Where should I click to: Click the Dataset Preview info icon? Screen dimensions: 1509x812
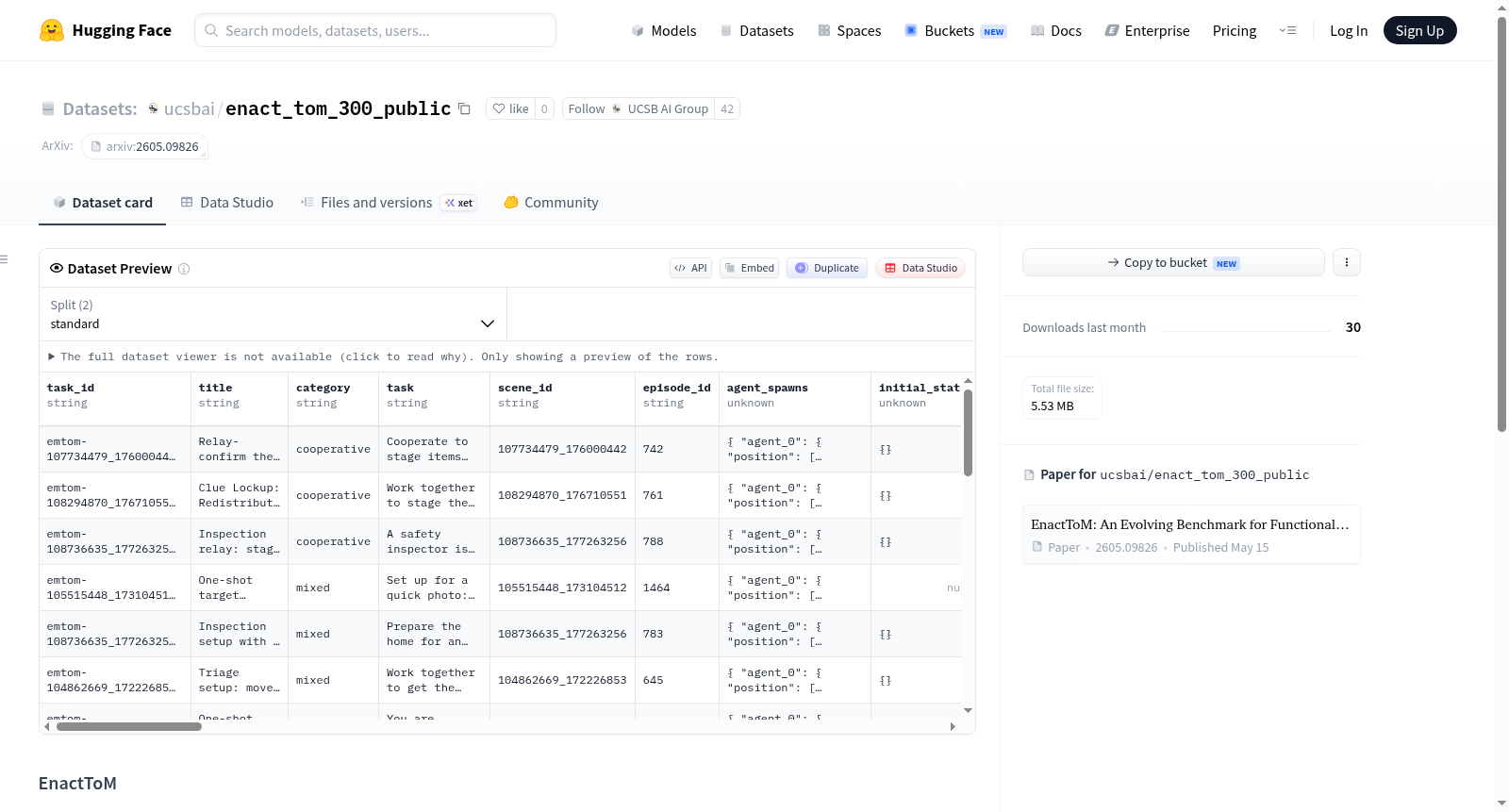coord(184,269)
